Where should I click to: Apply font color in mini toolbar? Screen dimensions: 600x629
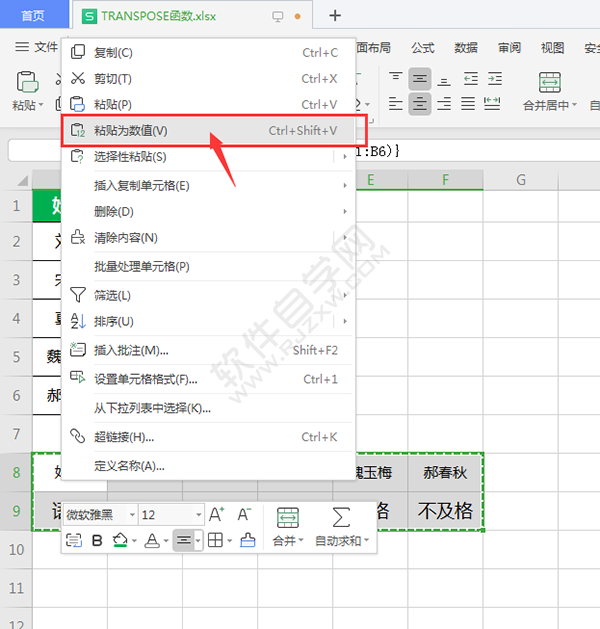coord(152,540)
